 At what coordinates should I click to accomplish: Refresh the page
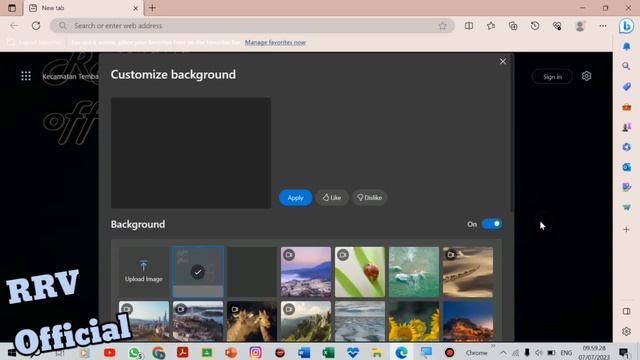(x=36, y=26)
